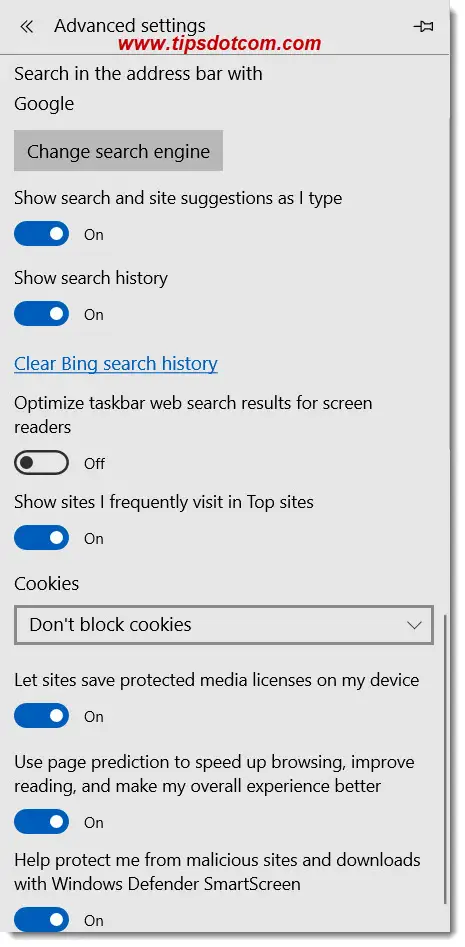This screenshot has width=465, height=947.
Task: Click the Search in the address bar with label
Action: tap(138, 74)
